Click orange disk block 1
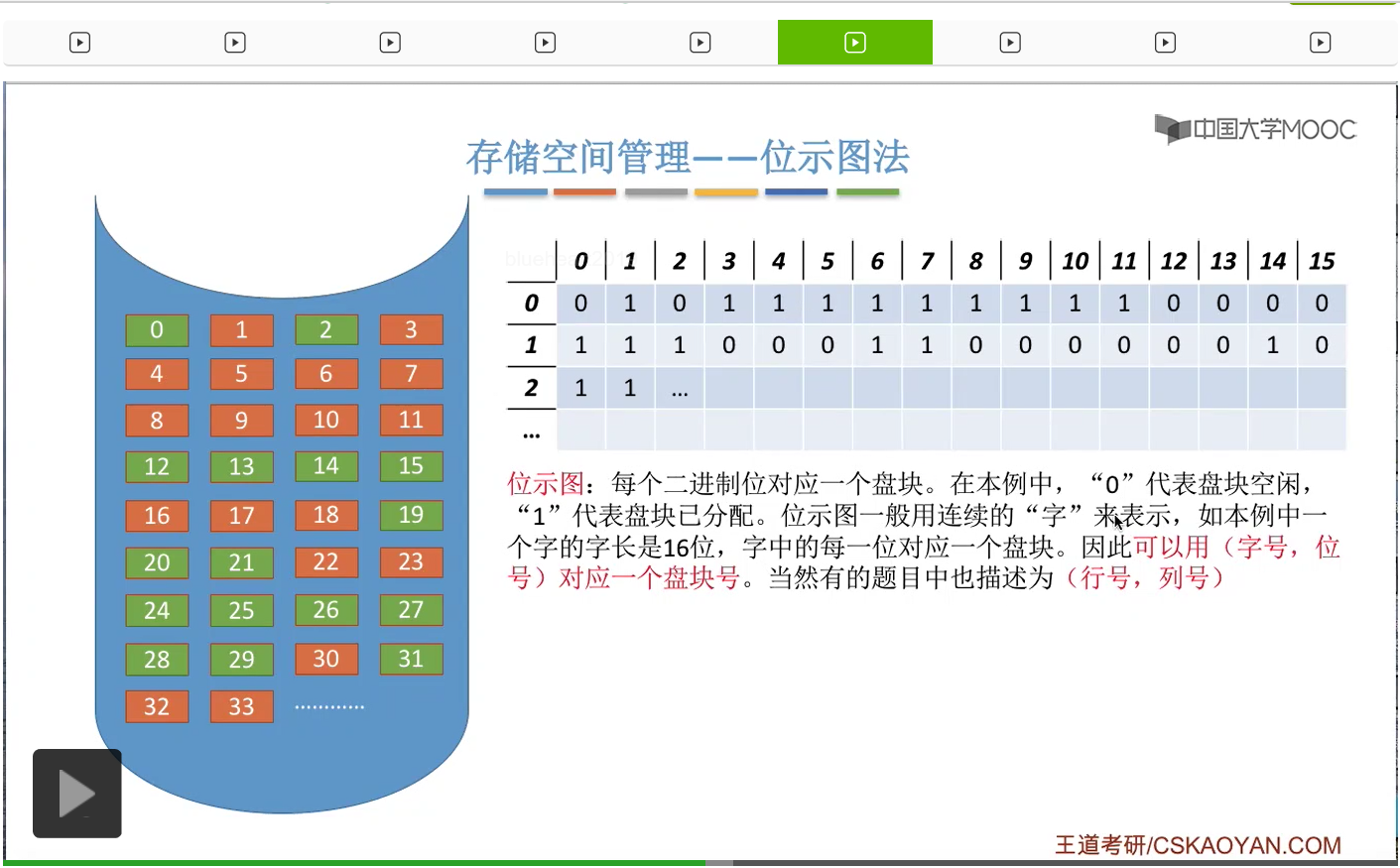The height and width of the screenshot is (868, 1400). 241,330
